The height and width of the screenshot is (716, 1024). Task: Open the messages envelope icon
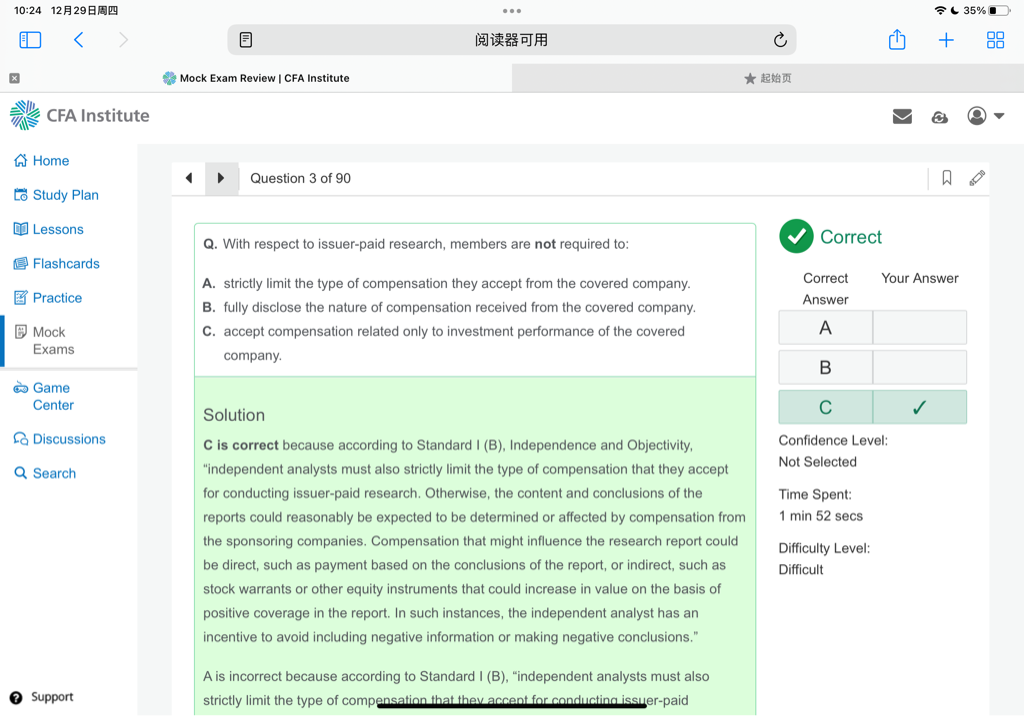(902, 116)
